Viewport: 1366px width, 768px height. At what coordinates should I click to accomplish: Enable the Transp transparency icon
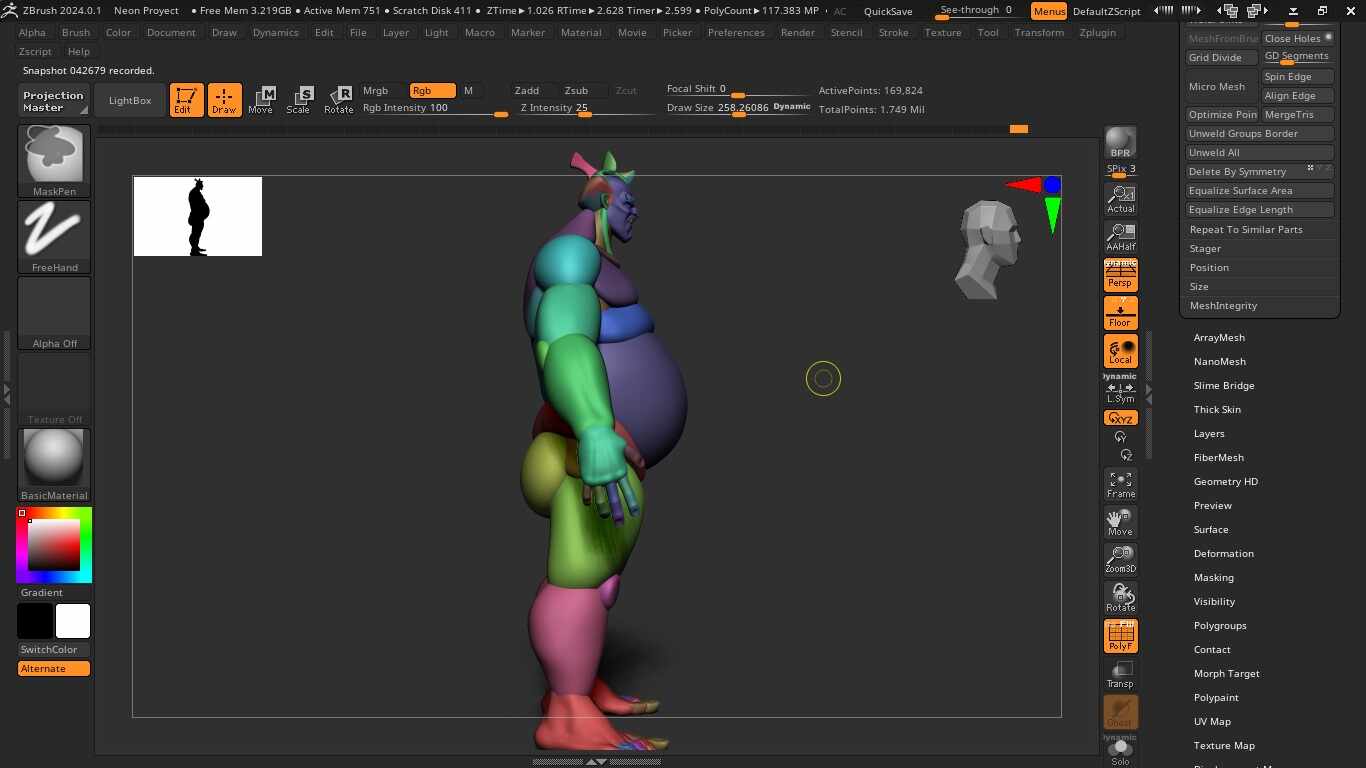(1119, 672)
